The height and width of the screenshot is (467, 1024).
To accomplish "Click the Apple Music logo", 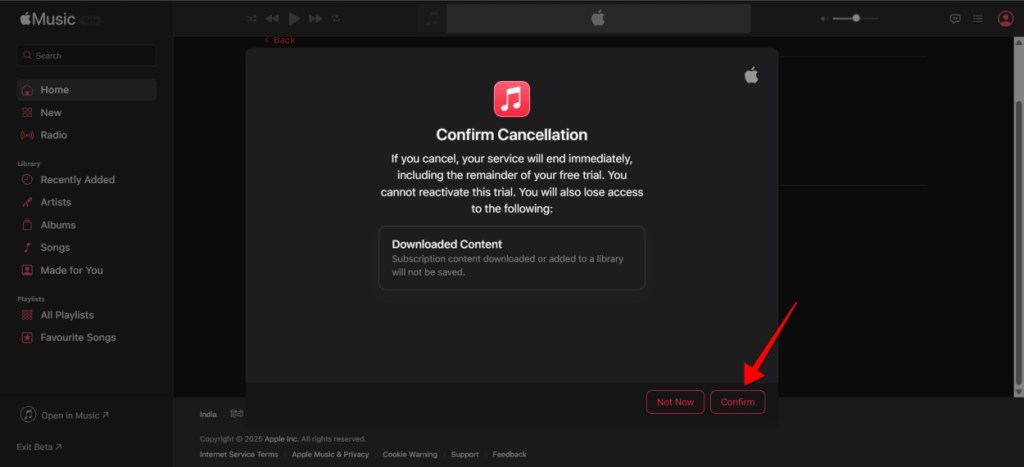I will [48, 19].
